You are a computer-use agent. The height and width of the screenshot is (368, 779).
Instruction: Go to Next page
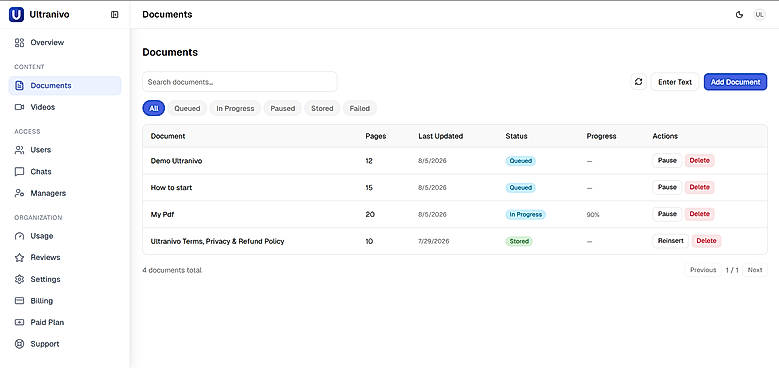point(755,270)
